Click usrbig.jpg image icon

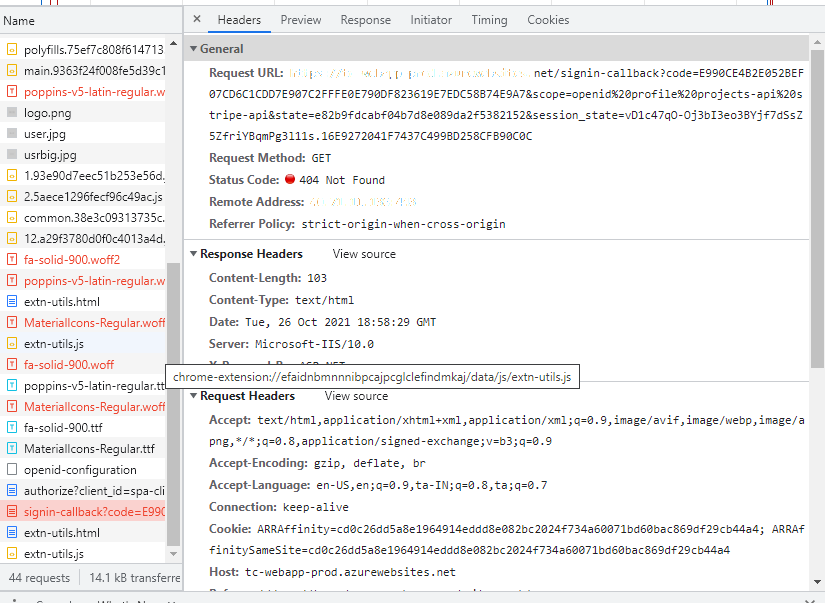pyautogui.click(x=12, y=155)
